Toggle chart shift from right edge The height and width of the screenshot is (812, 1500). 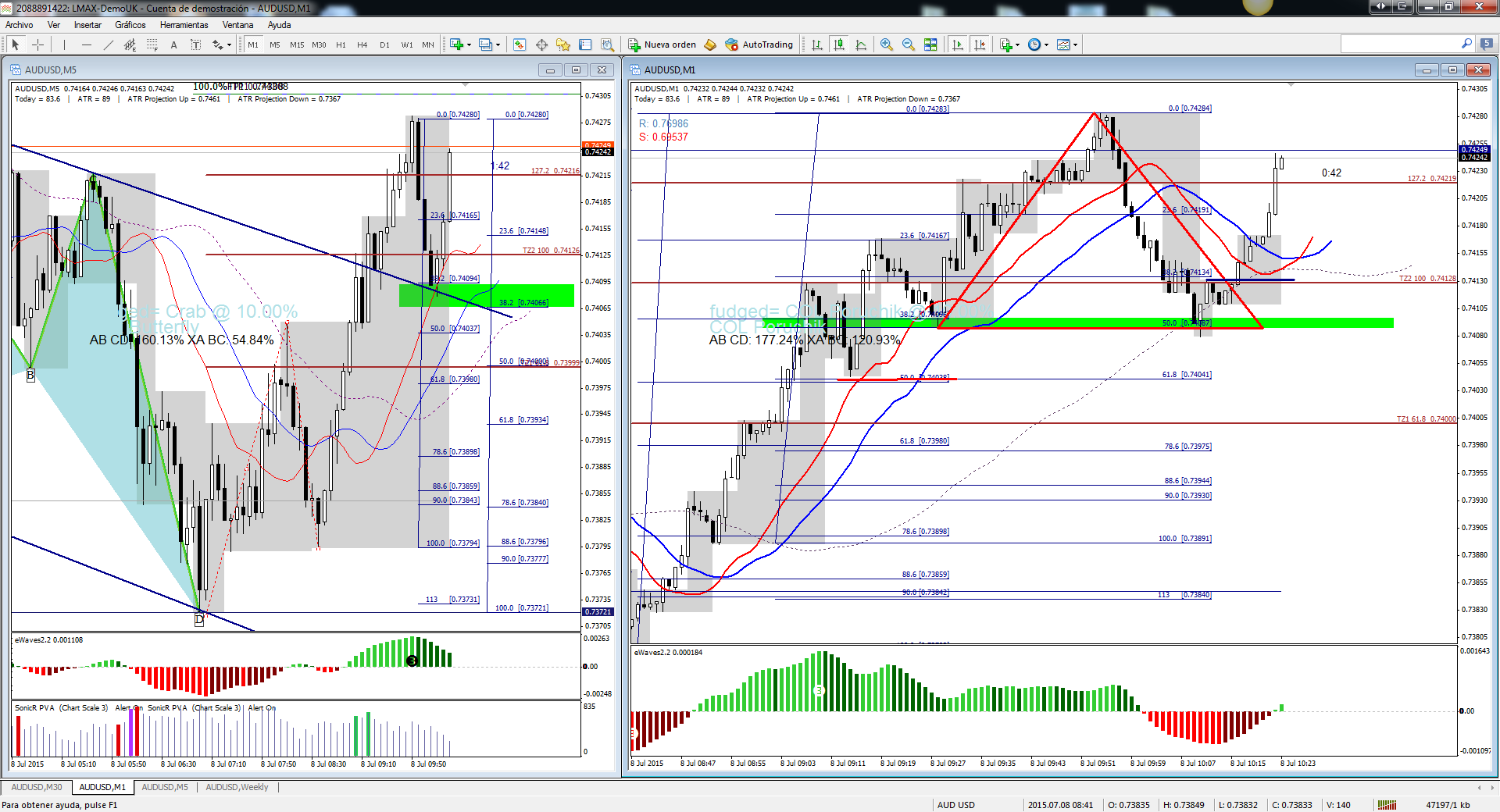tap(980, 45)
